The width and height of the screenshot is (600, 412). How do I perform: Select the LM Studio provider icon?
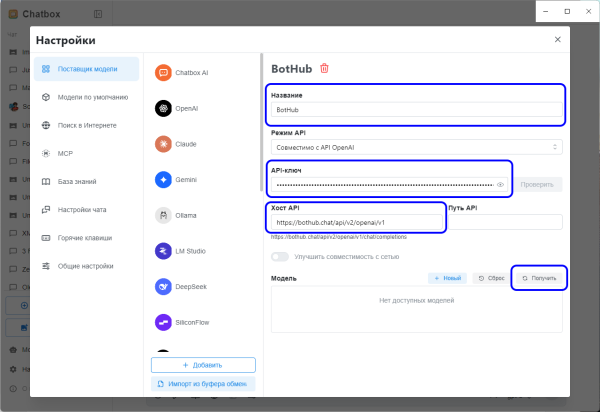163,251
